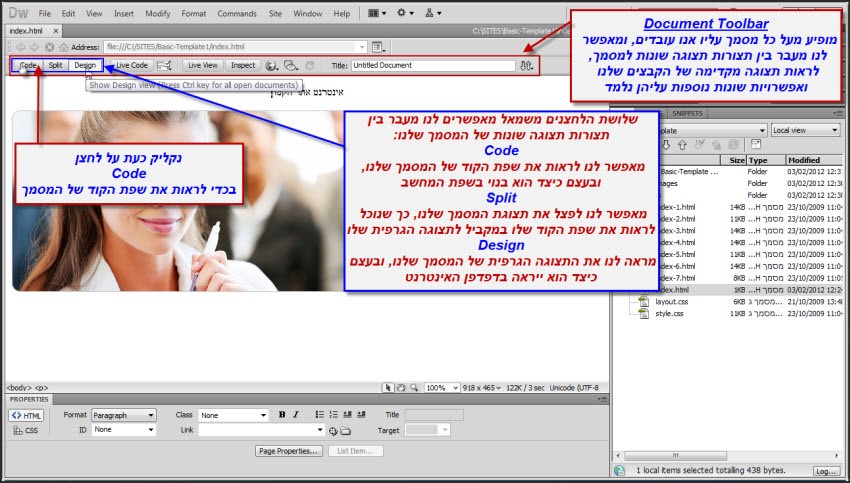850x483 pixels.
Task: Expand the Files panel view icon
Action: [756, 145]
